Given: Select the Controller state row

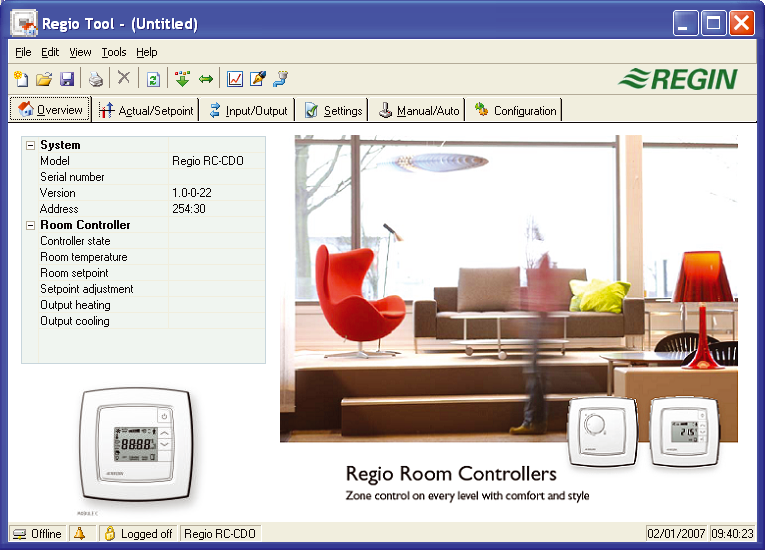Looking at the screenshot, I should pyautogui.click(x=152, y=241).
